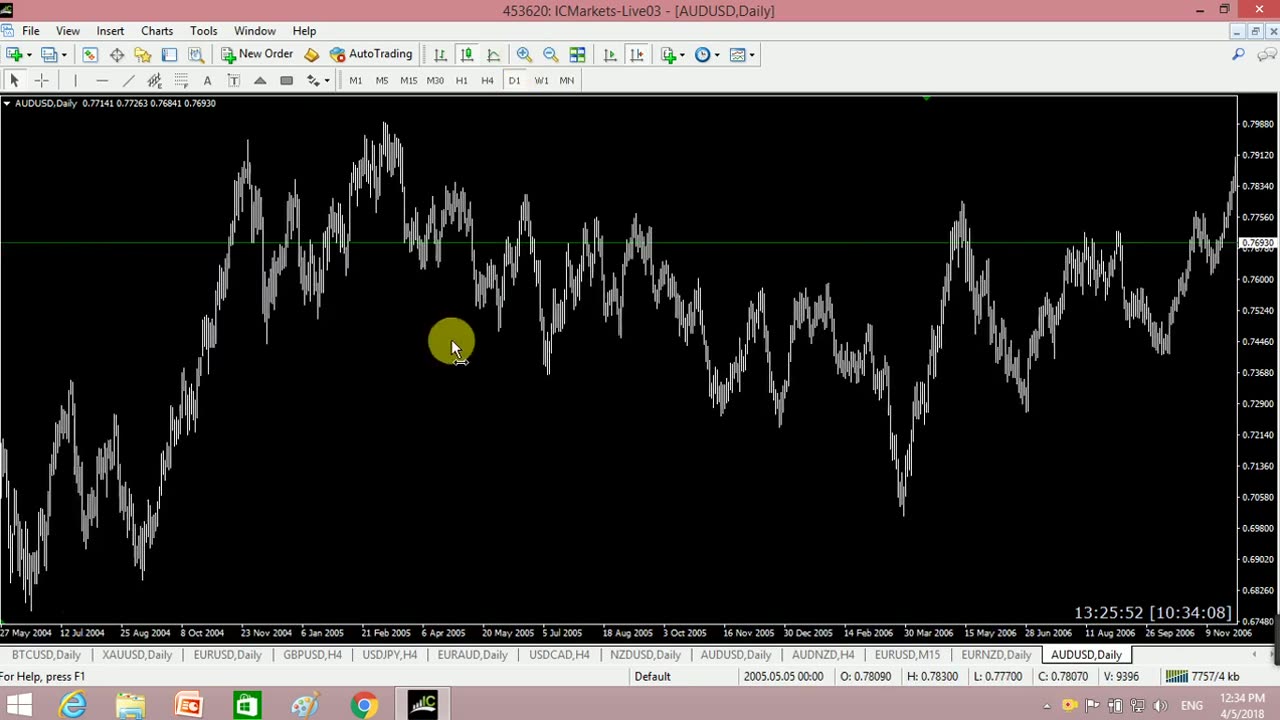The height and width of the screenshot is (720, 1280).
Task: Select the arrow cursor tool
Action: [14, 81]
